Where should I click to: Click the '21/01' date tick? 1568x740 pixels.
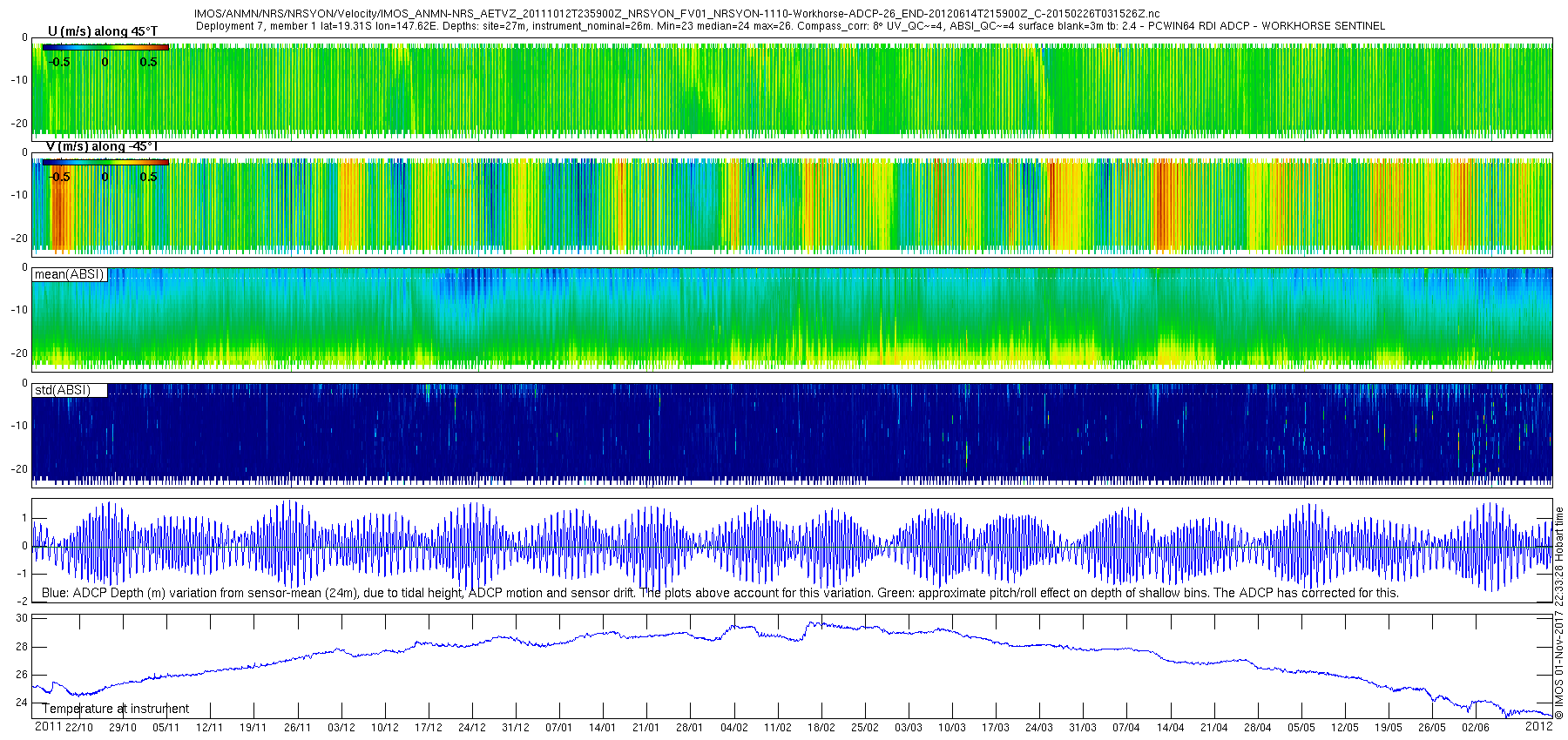coord(646,728)
